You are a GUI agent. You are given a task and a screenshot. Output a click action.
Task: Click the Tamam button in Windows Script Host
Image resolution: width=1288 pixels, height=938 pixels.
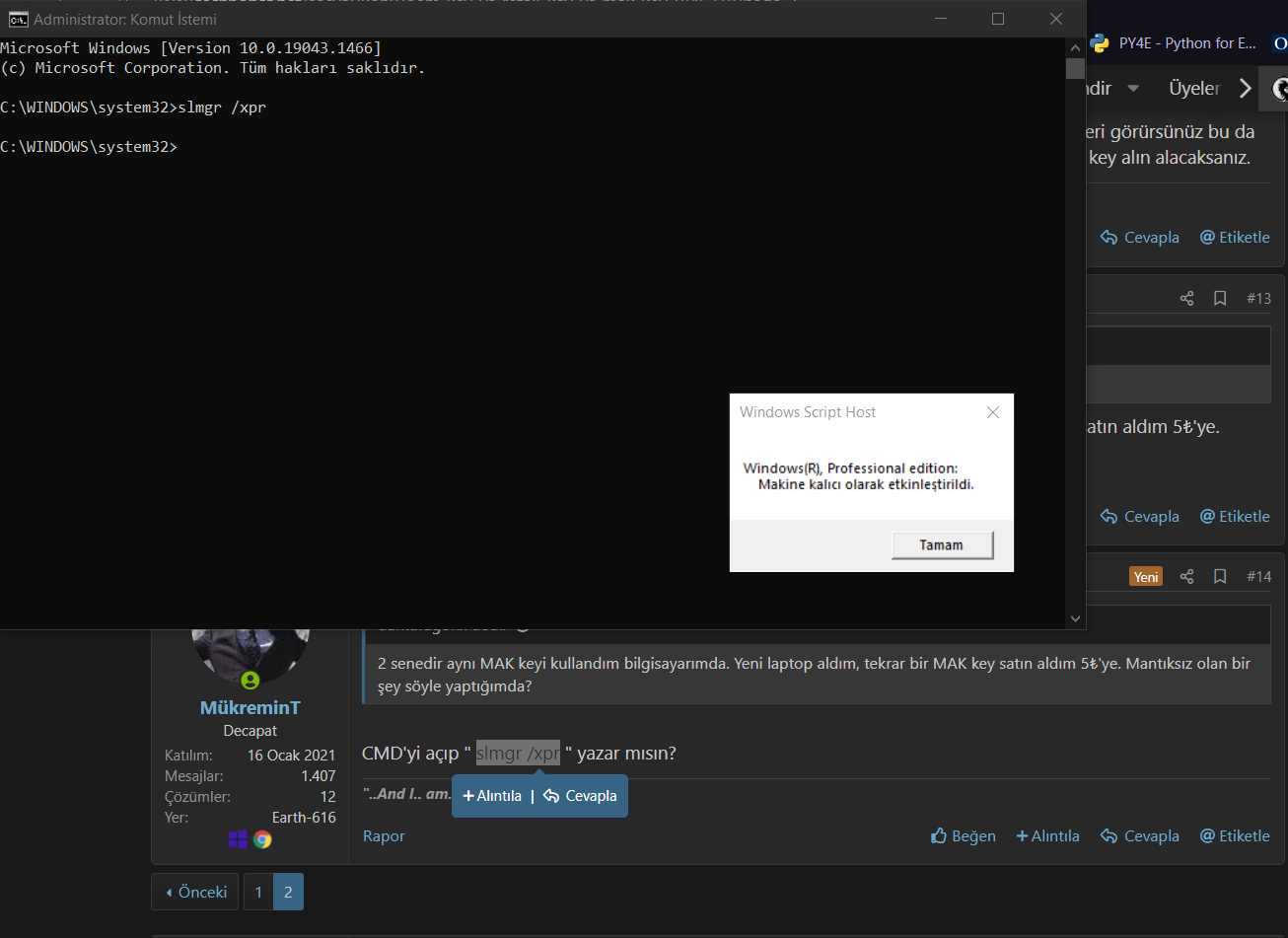[942, 545]
